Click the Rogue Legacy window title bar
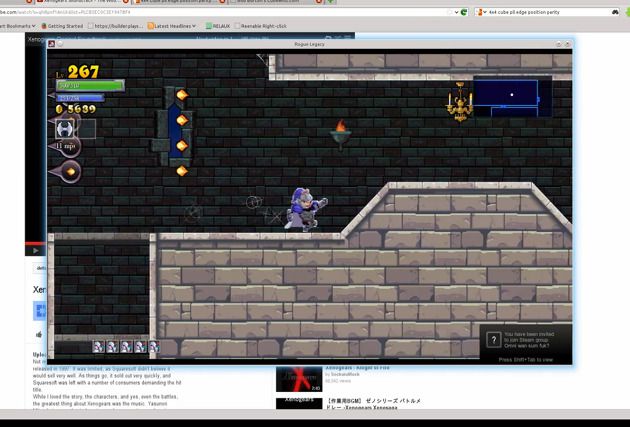This screenshot has height=427, width=630. click(309, 44)
